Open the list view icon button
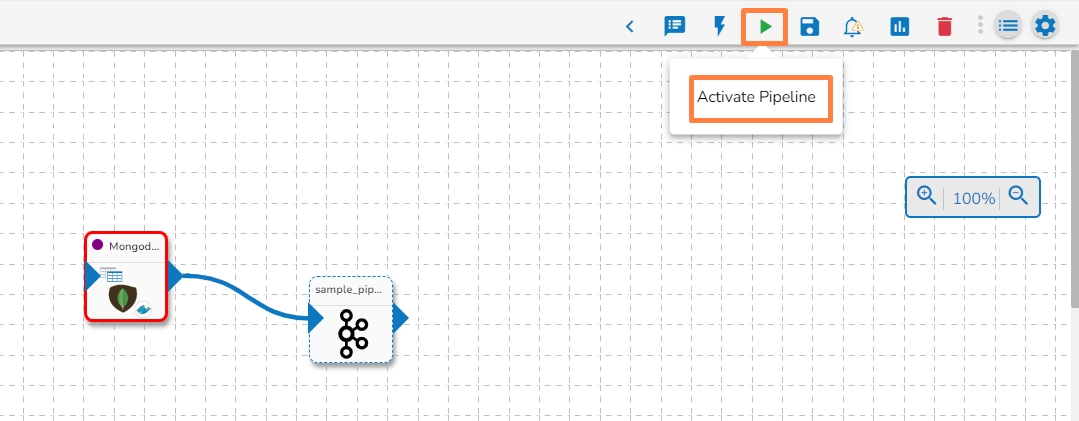Viewport: 1079px width, 421px height. (1007, 26)
